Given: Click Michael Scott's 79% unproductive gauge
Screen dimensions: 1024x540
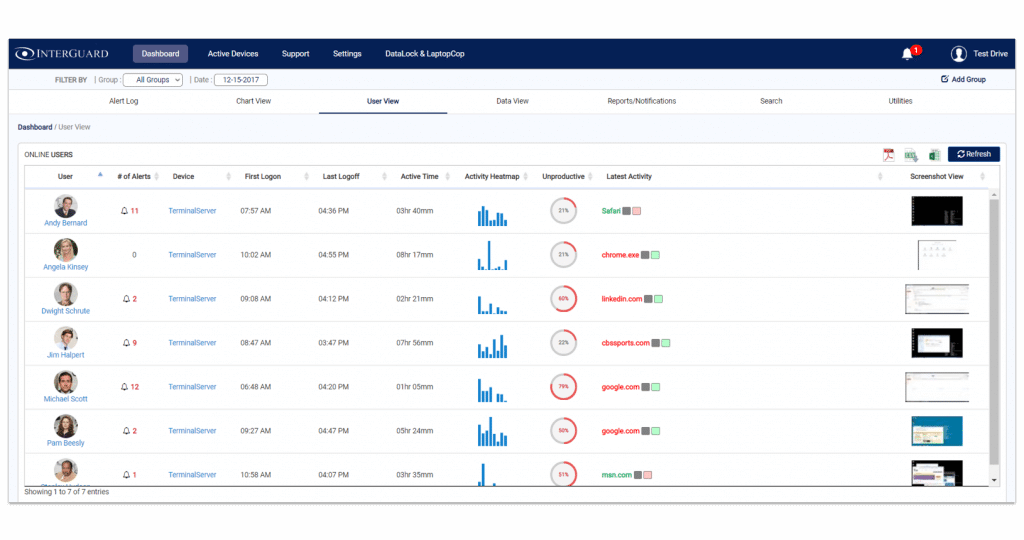Looking at the screenshot, I should pos(563,387).
